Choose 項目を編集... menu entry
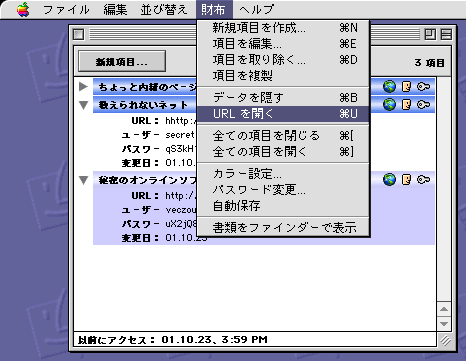The image size is (466, 361). [283, 44]
